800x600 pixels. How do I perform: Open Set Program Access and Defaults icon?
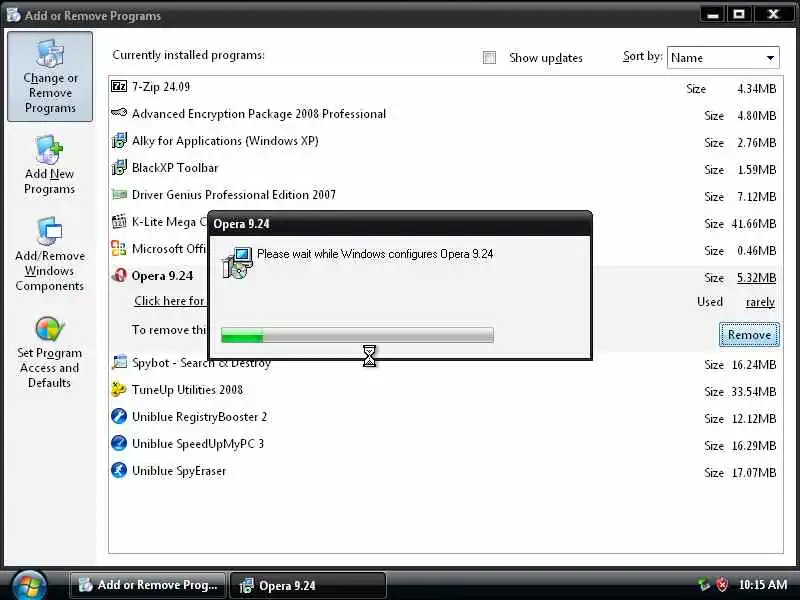[x=49, y=329]
